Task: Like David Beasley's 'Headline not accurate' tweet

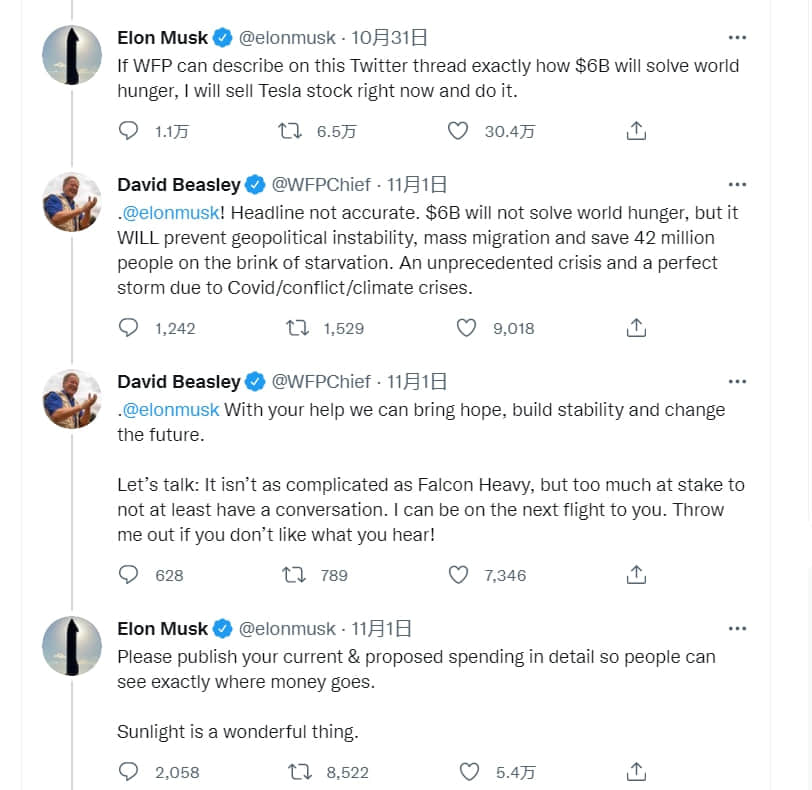Action: click(466, 328)
